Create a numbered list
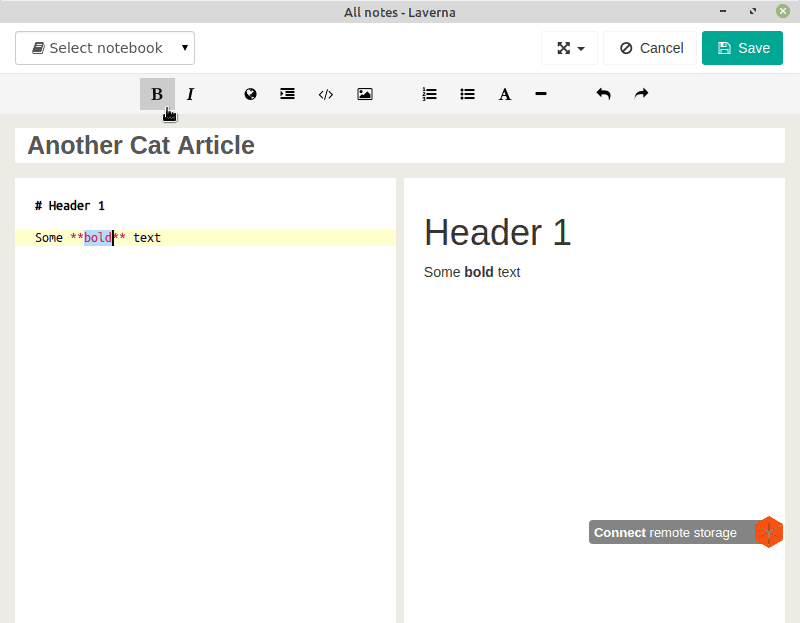800x623 pixels. (430, 94)
